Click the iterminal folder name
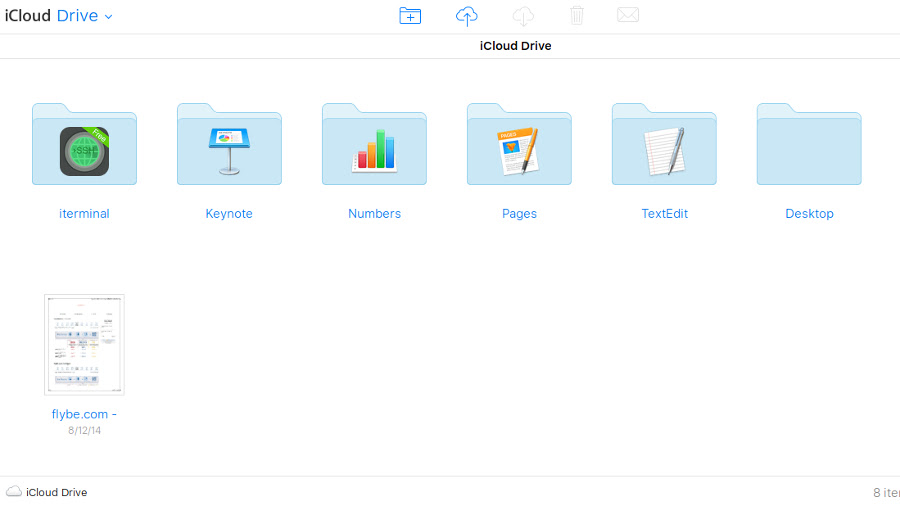The height and width of the screenshot is (506, 900). pos(84,213)
